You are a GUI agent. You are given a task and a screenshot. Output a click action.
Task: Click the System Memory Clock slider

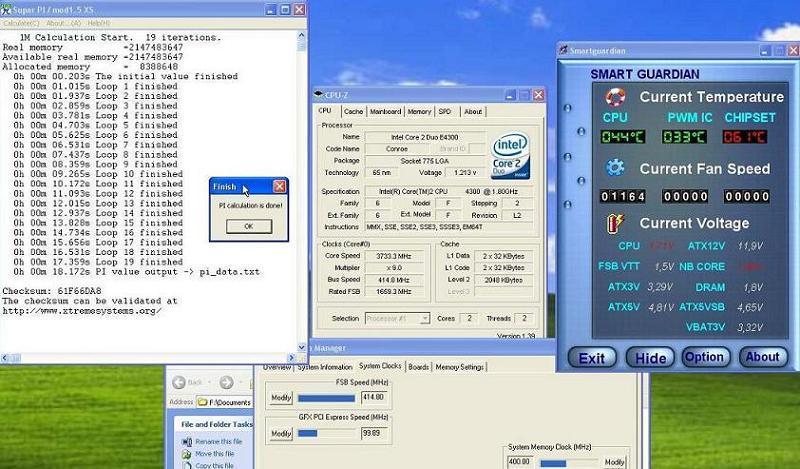(x=568, y=463)
